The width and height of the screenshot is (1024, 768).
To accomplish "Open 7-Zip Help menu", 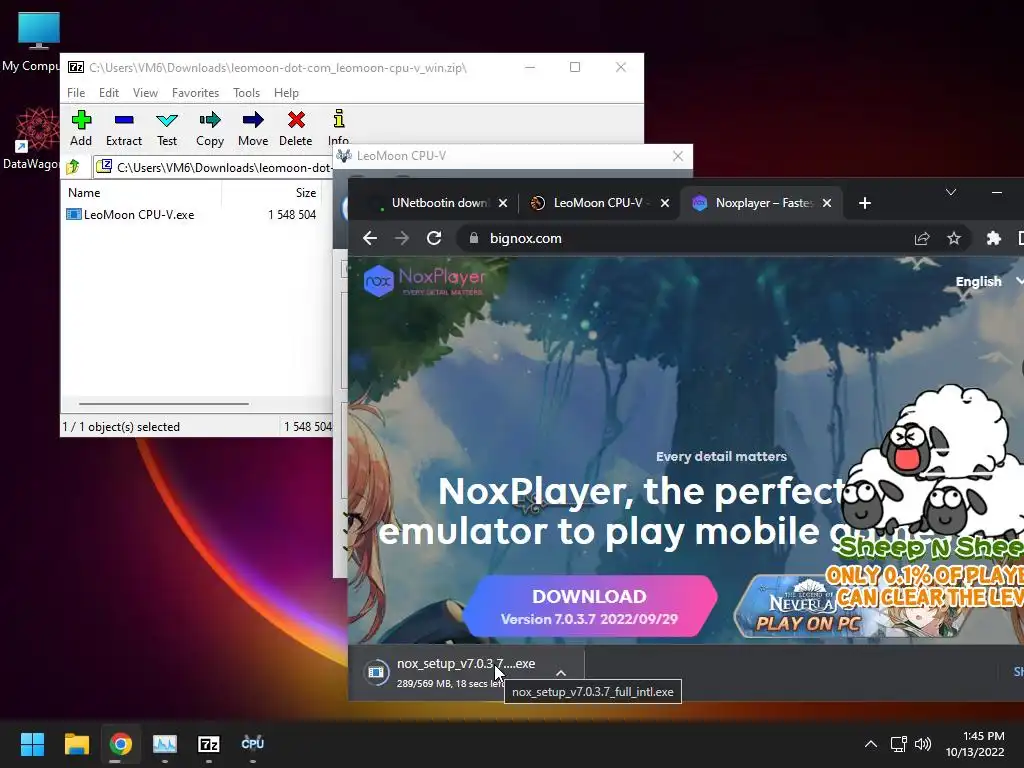I will click(286, 93).
